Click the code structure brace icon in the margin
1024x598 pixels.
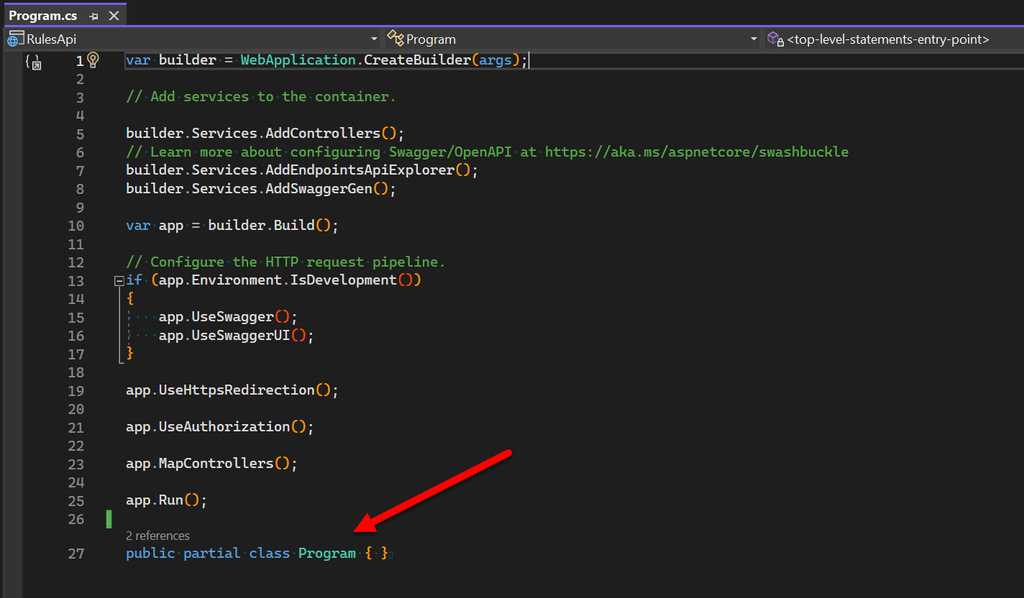tap(33, 62)
